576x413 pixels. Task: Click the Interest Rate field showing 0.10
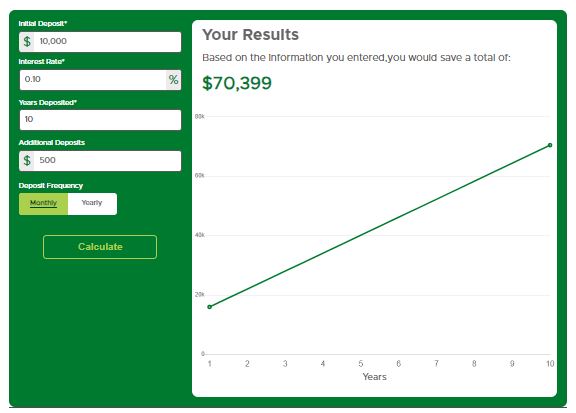click(93, 80)
